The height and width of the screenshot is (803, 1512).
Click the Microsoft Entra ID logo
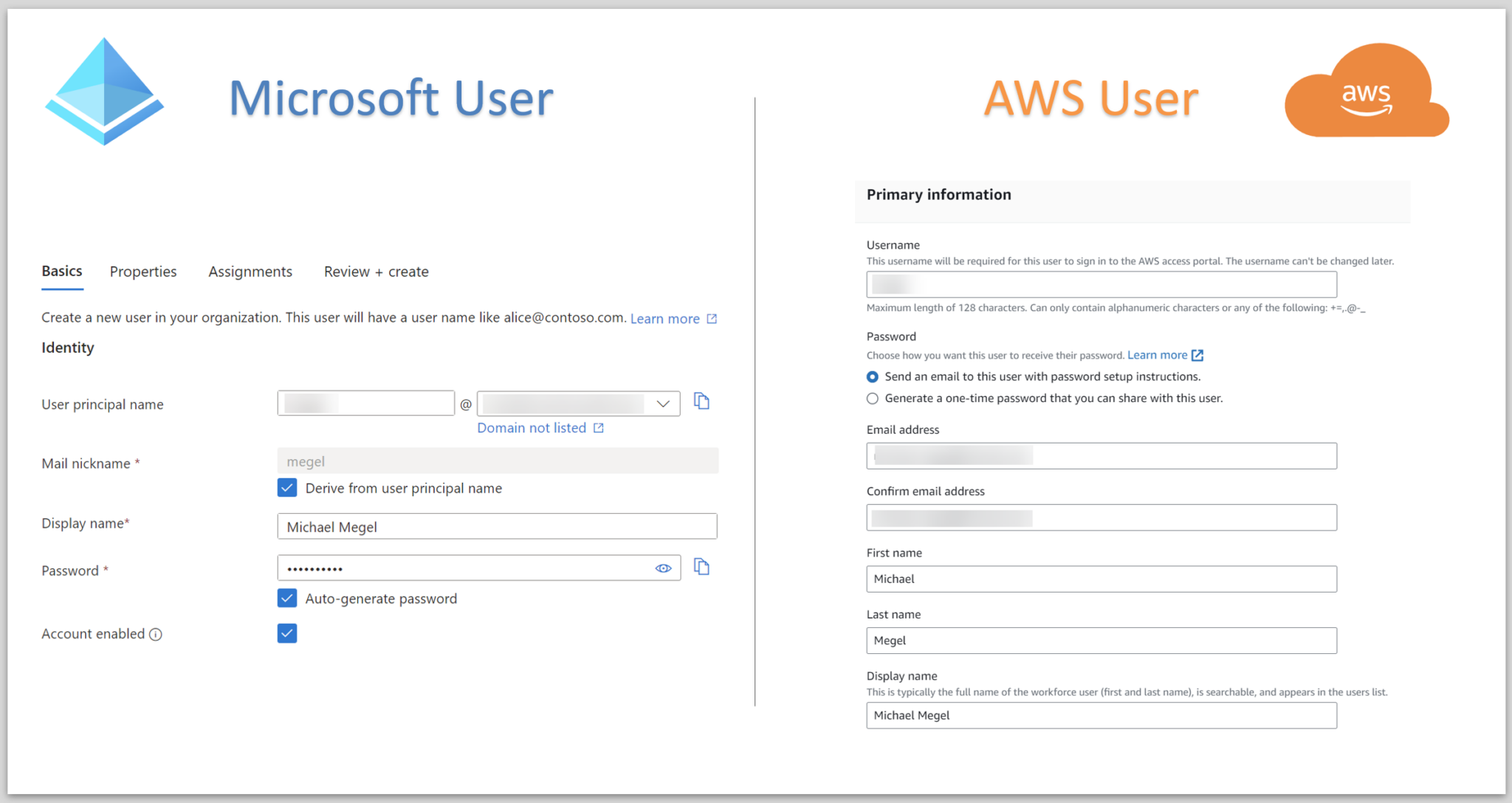tap(103, 89)
